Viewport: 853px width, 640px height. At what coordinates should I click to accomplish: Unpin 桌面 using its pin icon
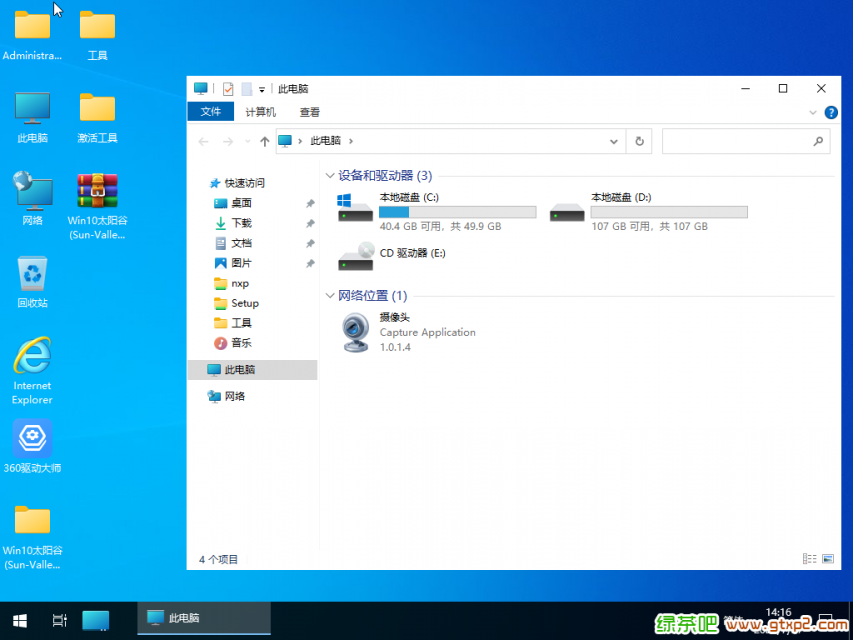click(x=310, y=204)
